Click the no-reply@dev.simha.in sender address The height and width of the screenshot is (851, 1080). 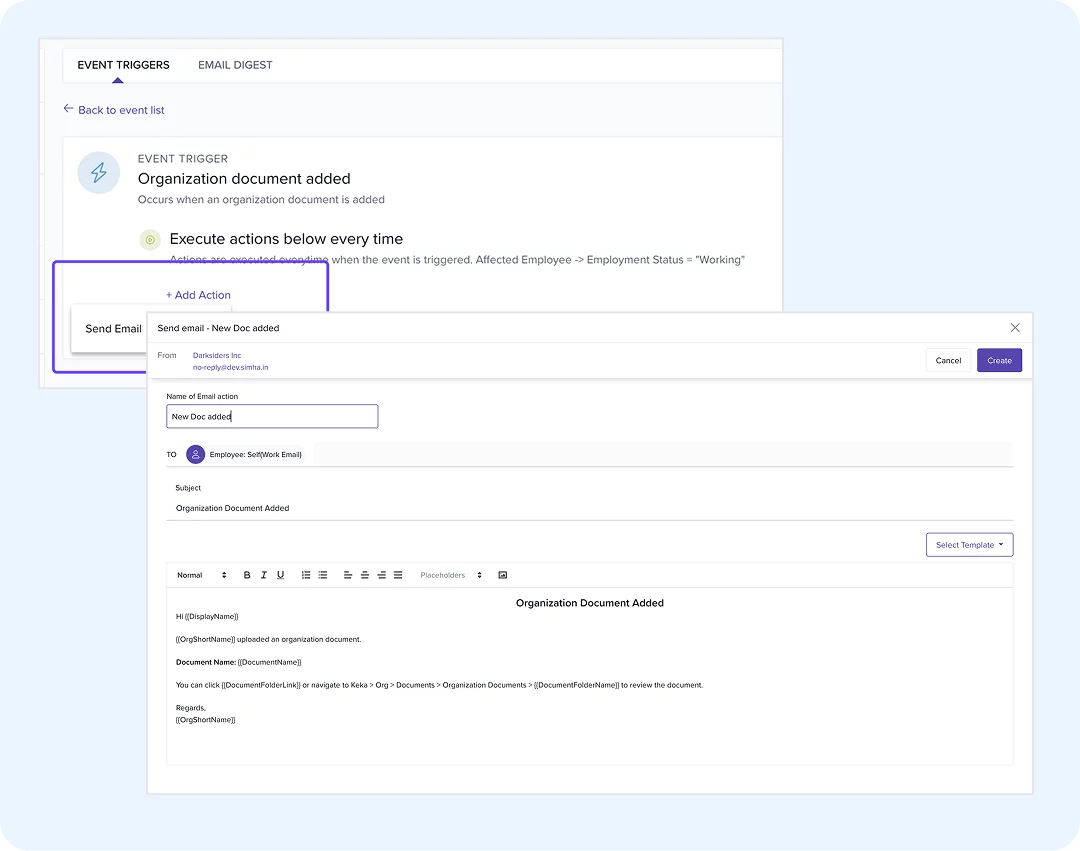tap(231, 368)
